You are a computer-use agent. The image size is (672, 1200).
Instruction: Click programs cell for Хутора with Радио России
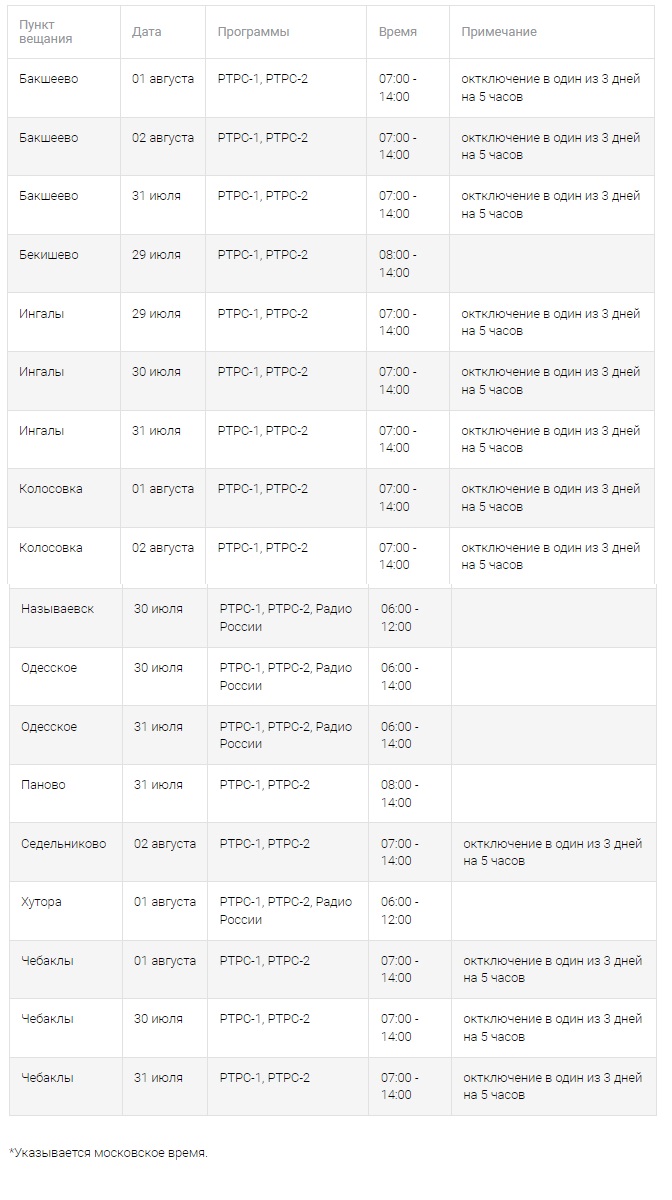(x=286, y=911)
